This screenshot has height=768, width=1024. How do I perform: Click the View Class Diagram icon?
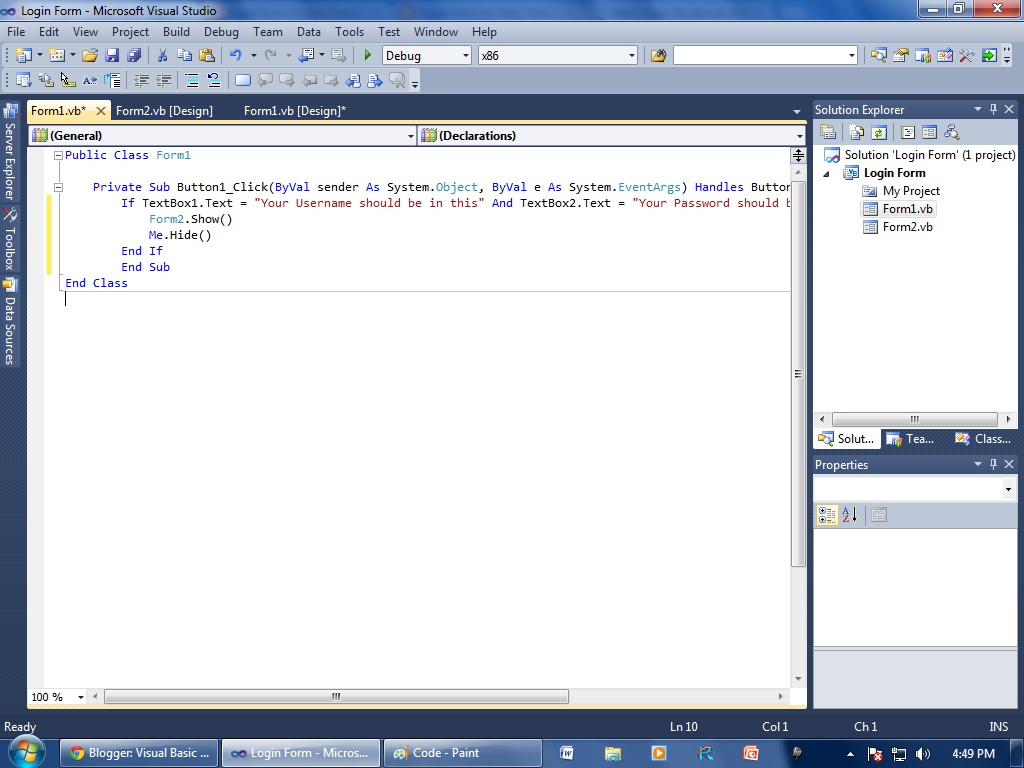953,131
